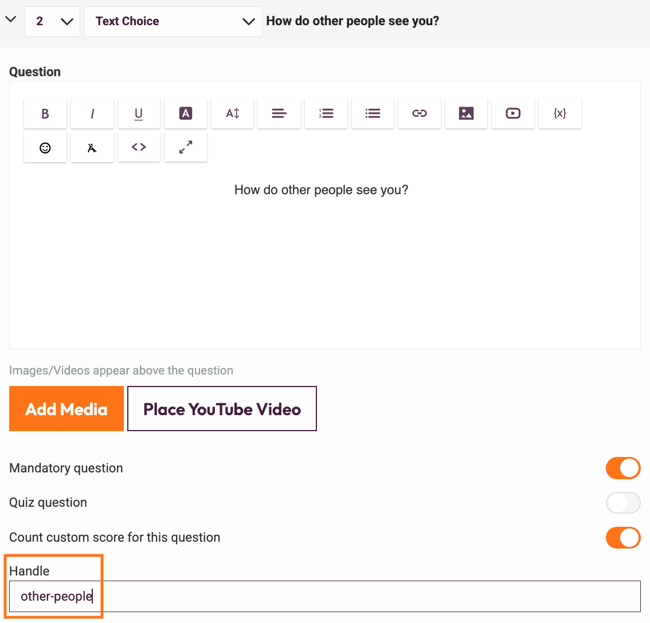
Task: Apply italic formatting to text
Action: click(92, 114)
